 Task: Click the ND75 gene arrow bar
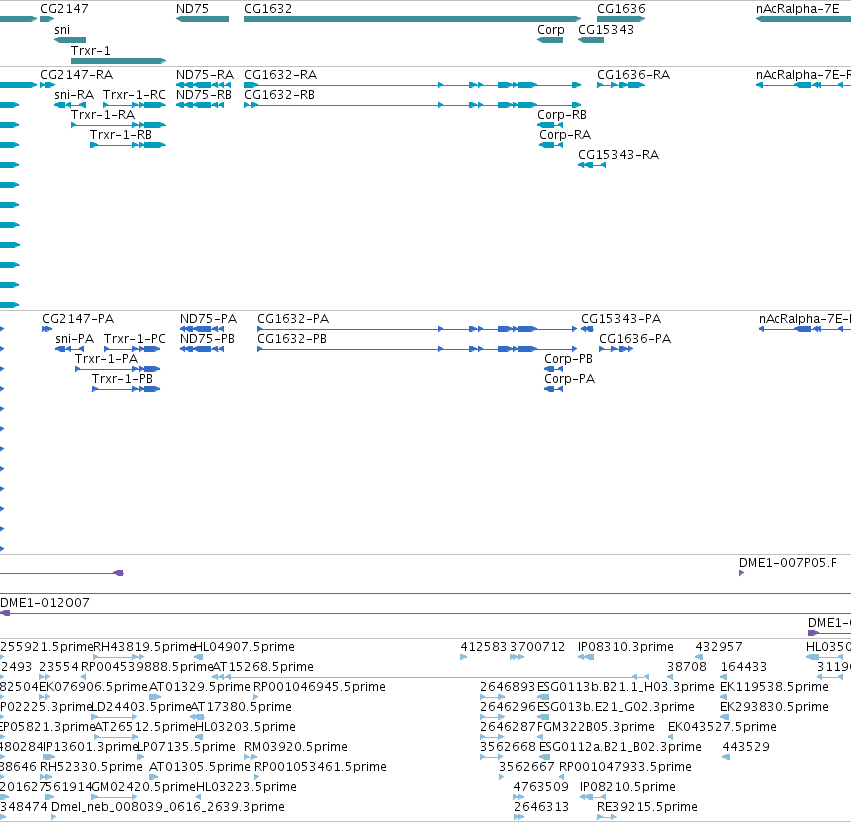(202, 19)
